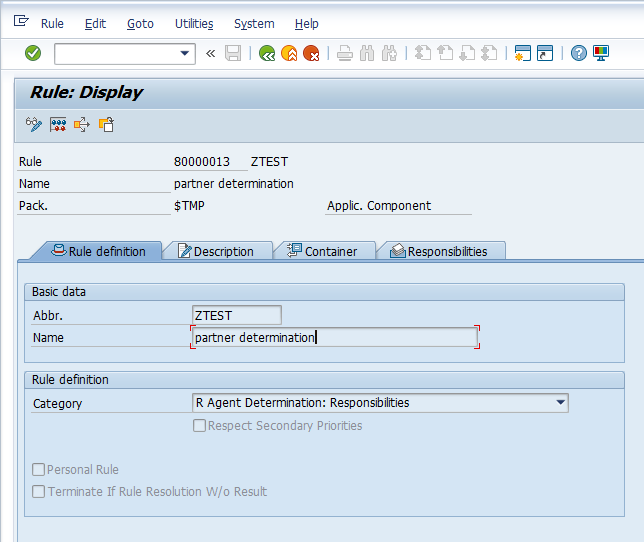Click the header name 'partner determination'
644x542 pixels.
(x=234, y=184)
